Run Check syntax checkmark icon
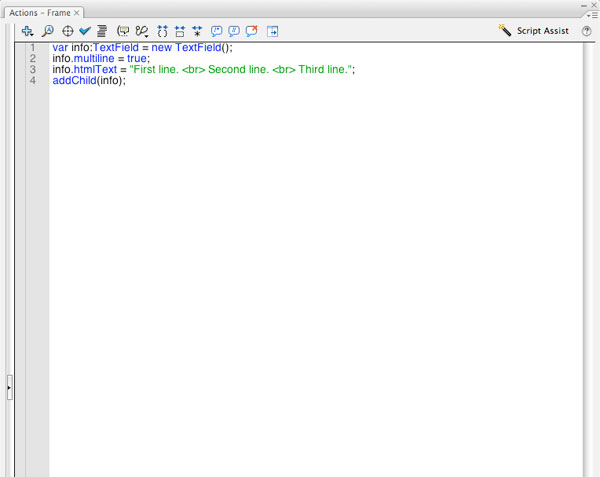This screenshot has width=600, height=477. (x=85, y=31)
